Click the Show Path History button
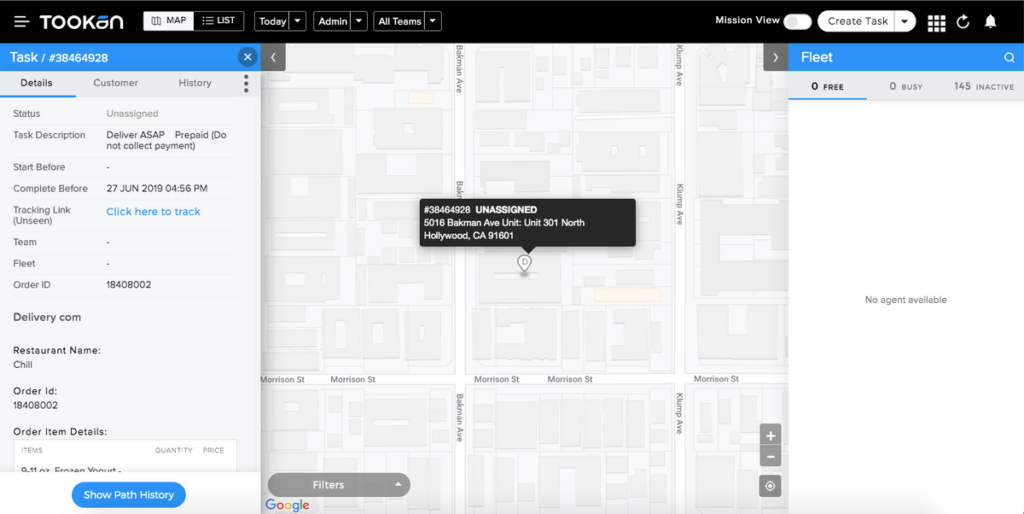 coord(129,495)
